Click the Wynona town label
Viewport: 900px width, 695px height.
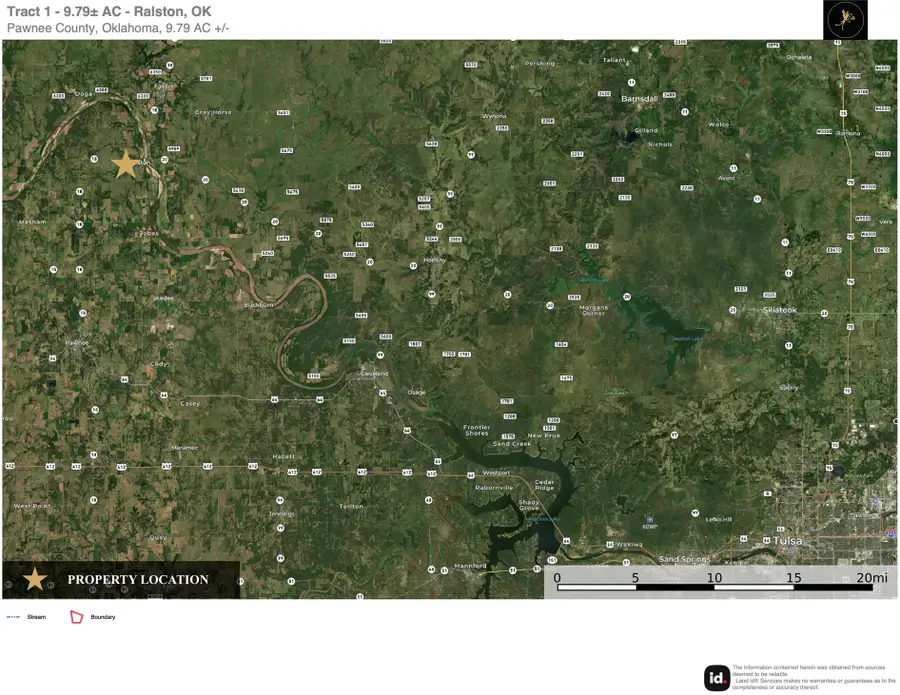pos(494,116)
